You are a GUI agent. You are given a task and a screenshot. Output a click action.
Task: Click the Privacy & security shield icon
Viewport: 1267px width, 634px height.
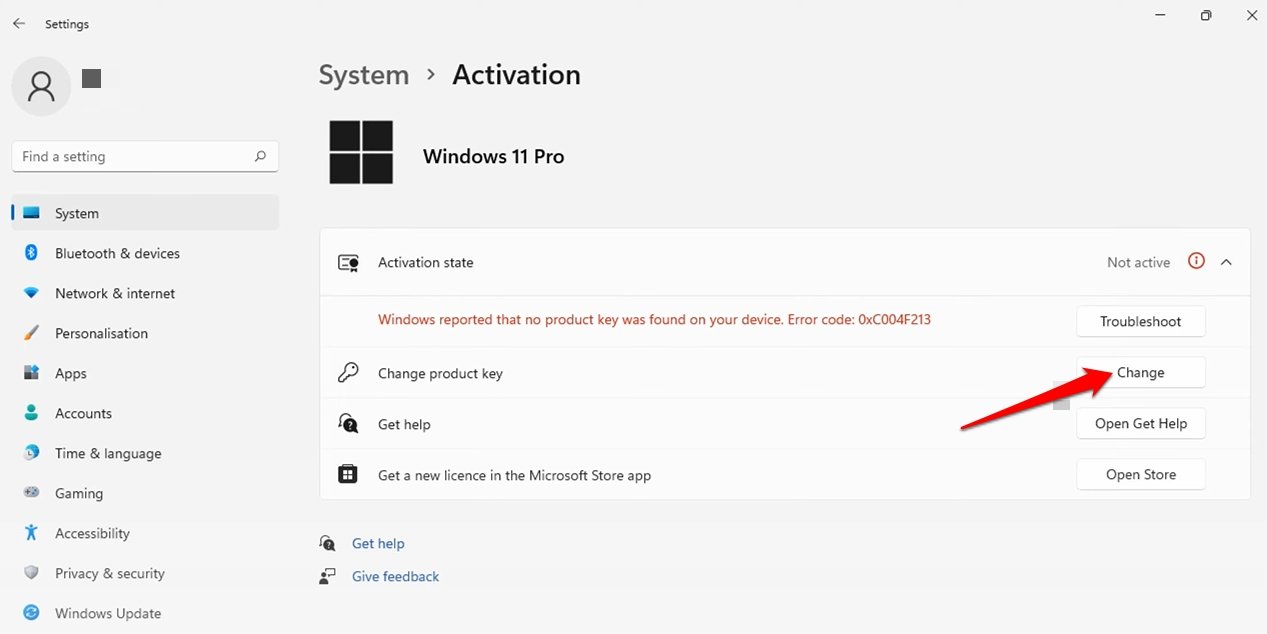31,573
